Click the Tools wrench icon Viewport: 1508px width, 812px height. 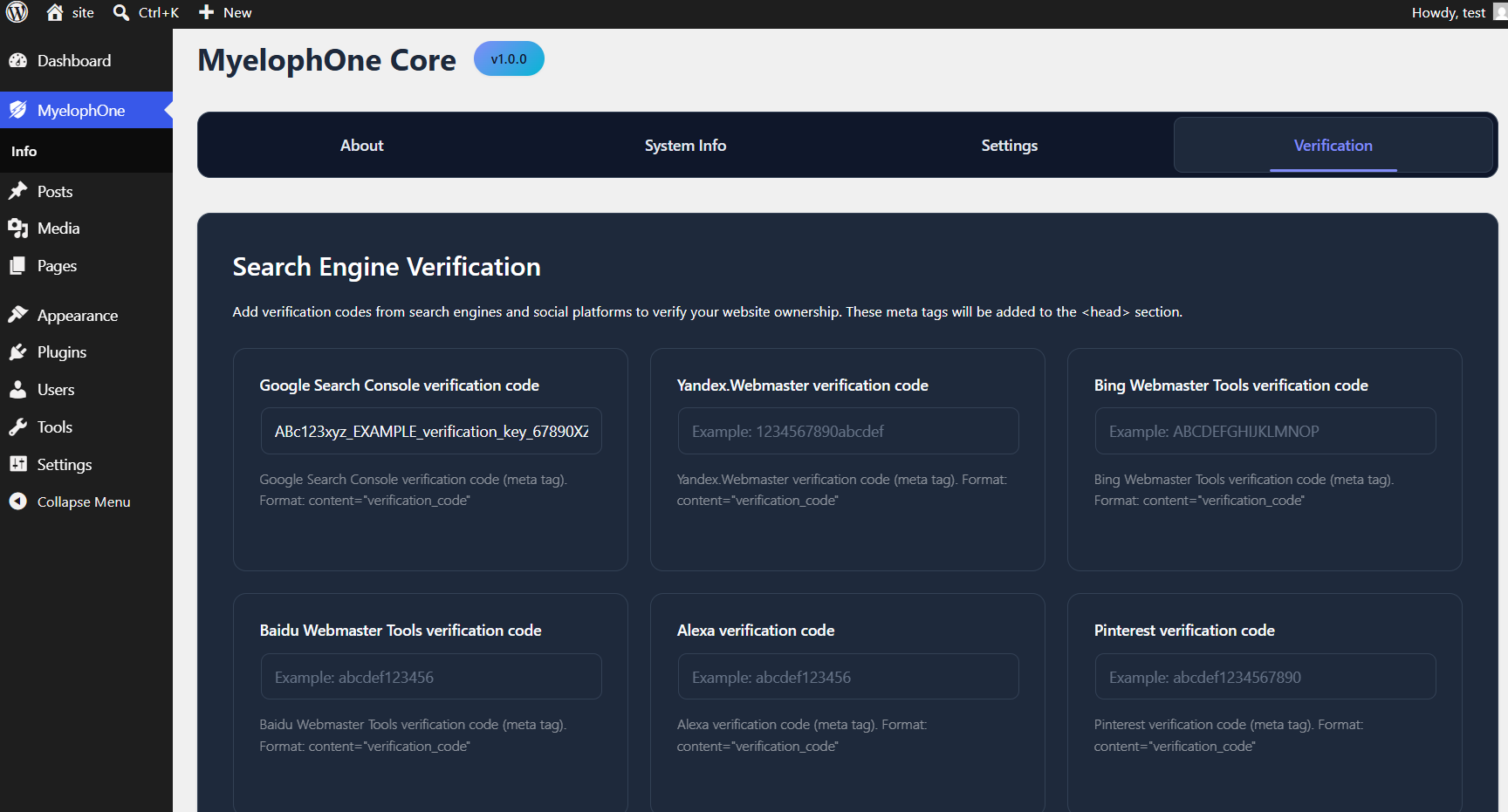pos(18,427)
